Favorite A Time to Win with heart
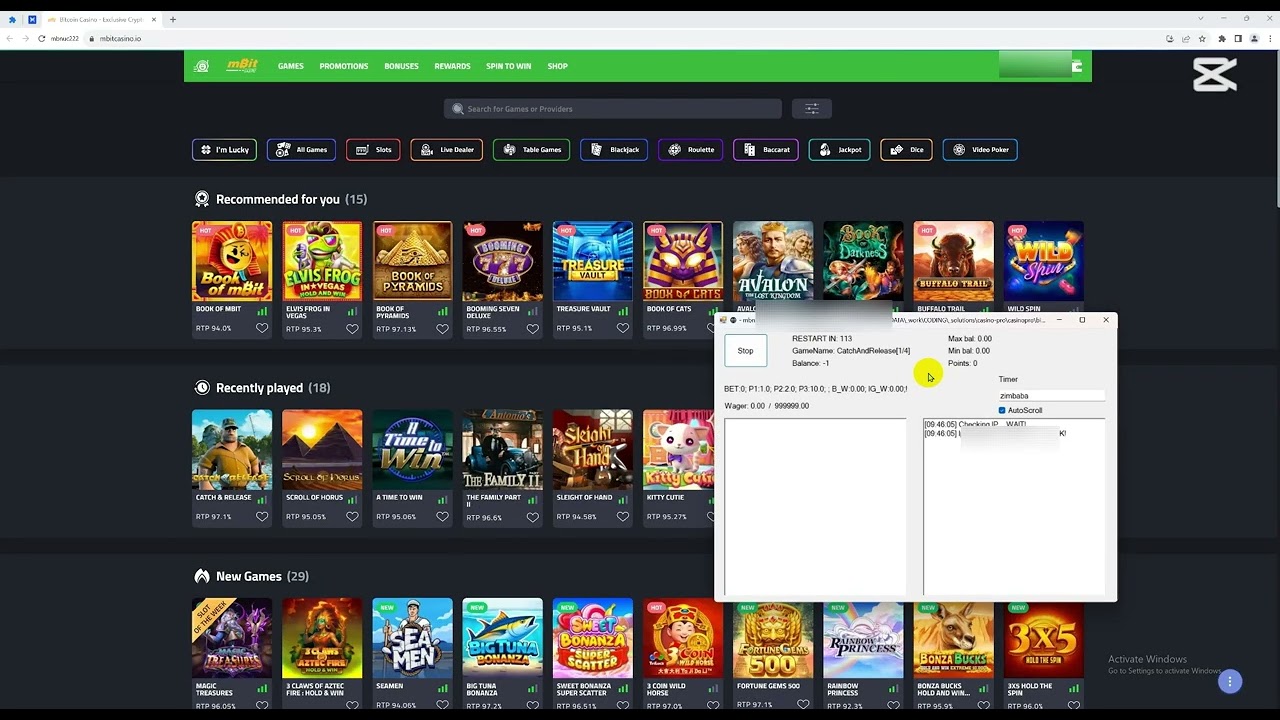The width and height of the screenshot is (1280, 720). (442, 517)
